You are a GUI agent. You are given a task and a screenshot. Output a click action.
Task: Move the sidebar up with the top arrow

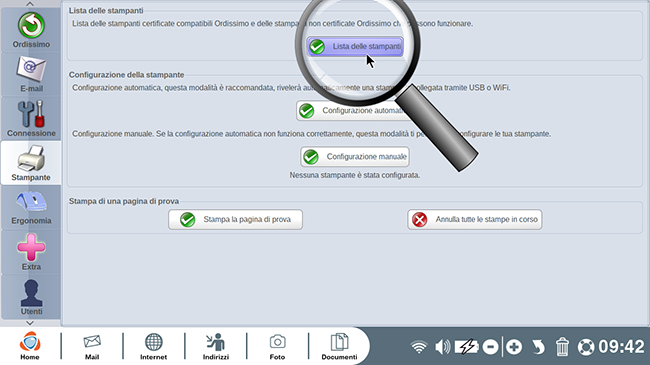pos(30,4)
